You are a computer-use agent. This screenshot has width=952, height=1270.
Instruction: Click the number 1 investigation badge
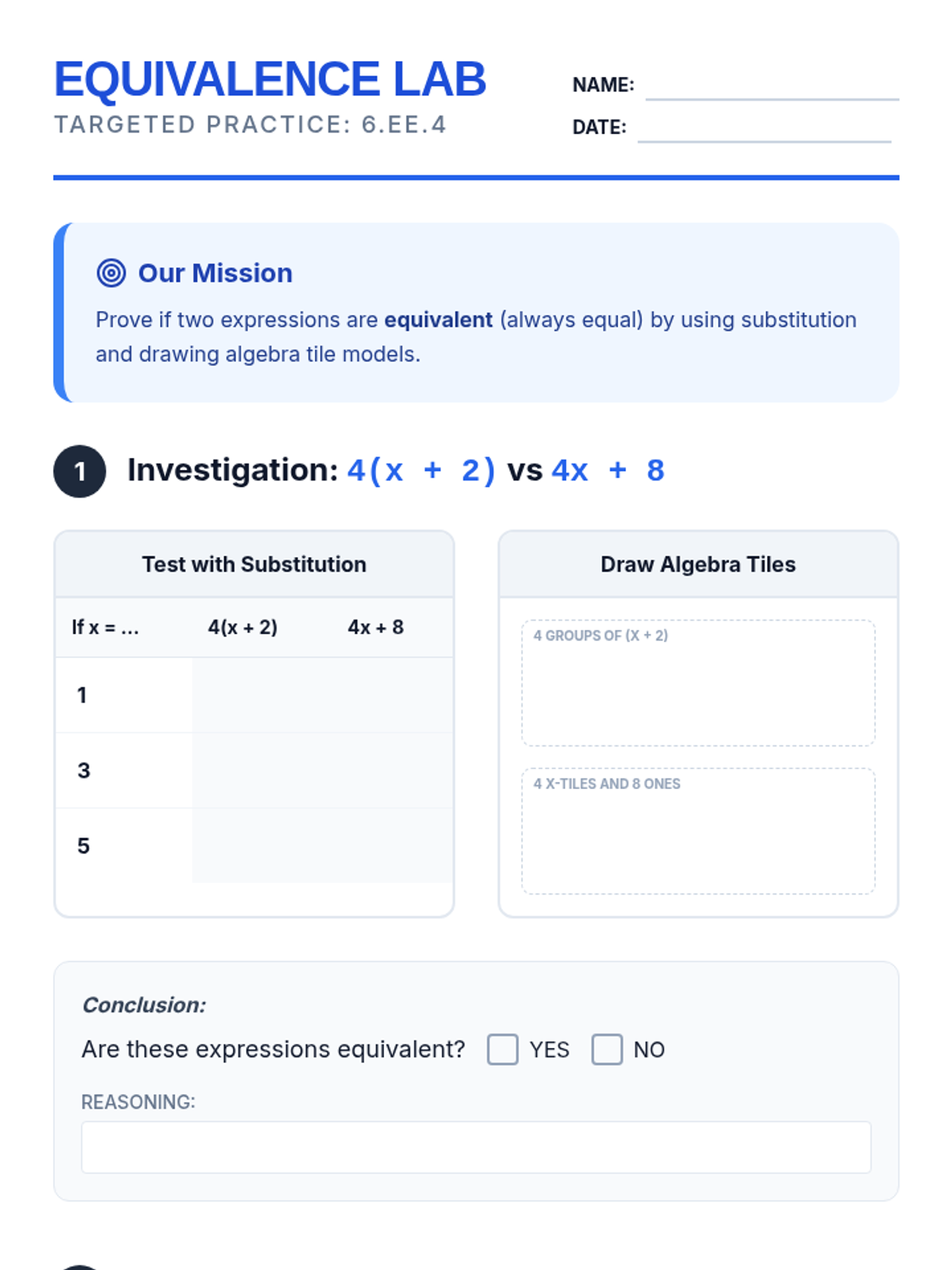point(79,471)
